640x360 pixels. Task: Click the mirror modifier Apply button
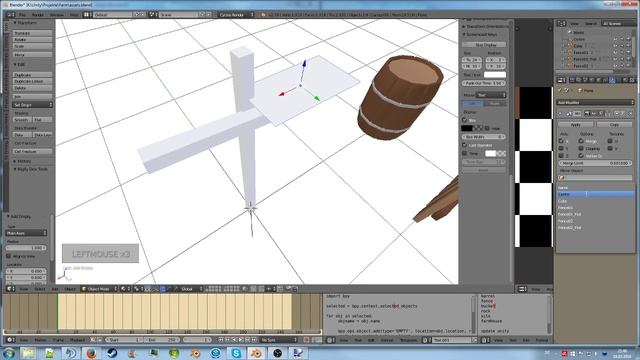(x=576, y=124)
